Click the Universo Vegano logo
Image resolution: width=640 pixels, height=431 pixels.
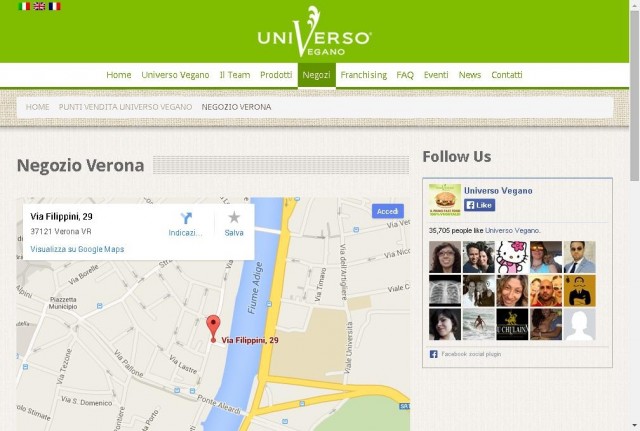point(314,31)
